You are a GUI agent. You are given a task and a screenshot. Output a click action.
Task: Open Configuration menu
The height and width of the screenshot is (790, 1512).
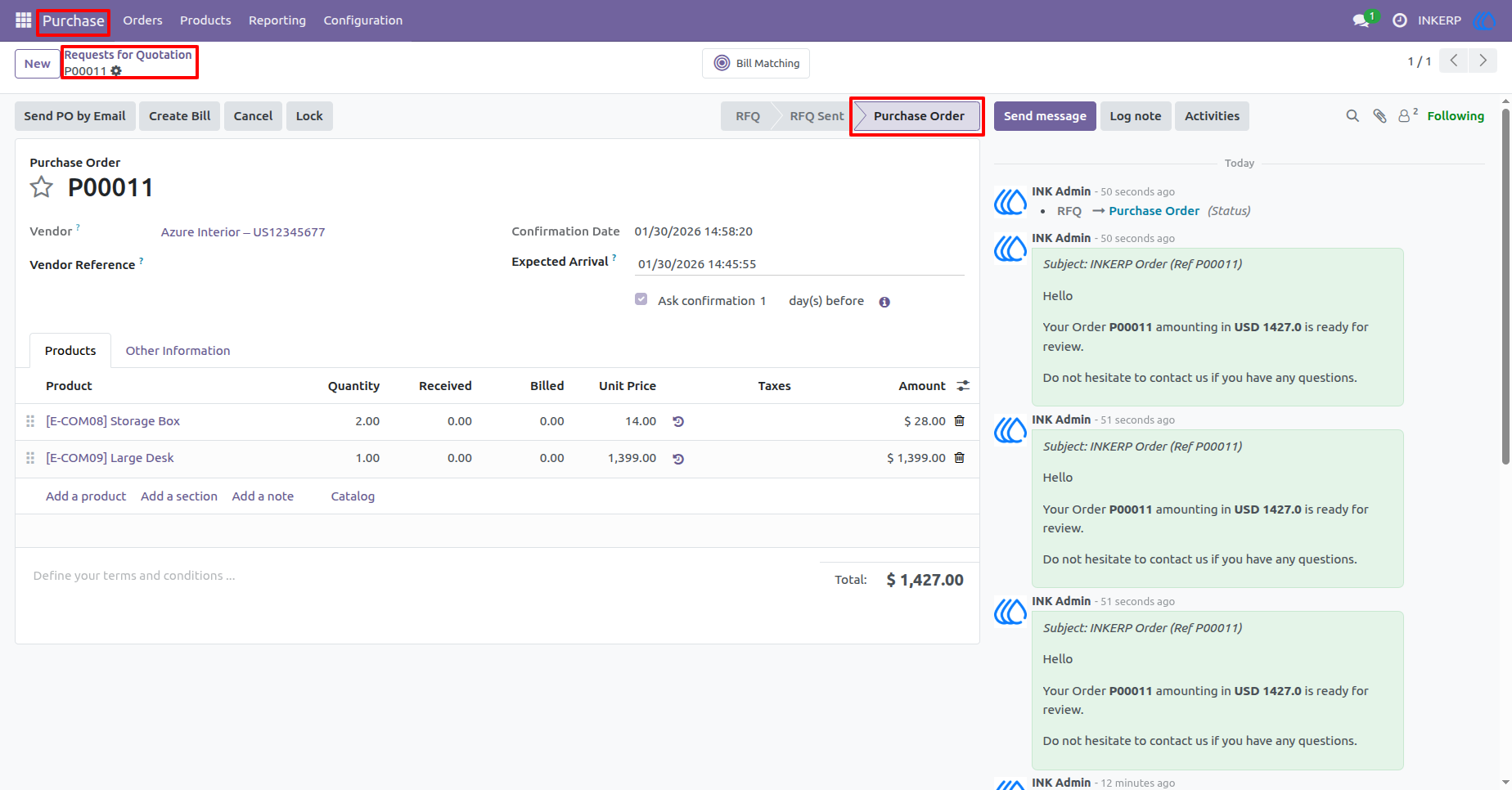point(363,20)
